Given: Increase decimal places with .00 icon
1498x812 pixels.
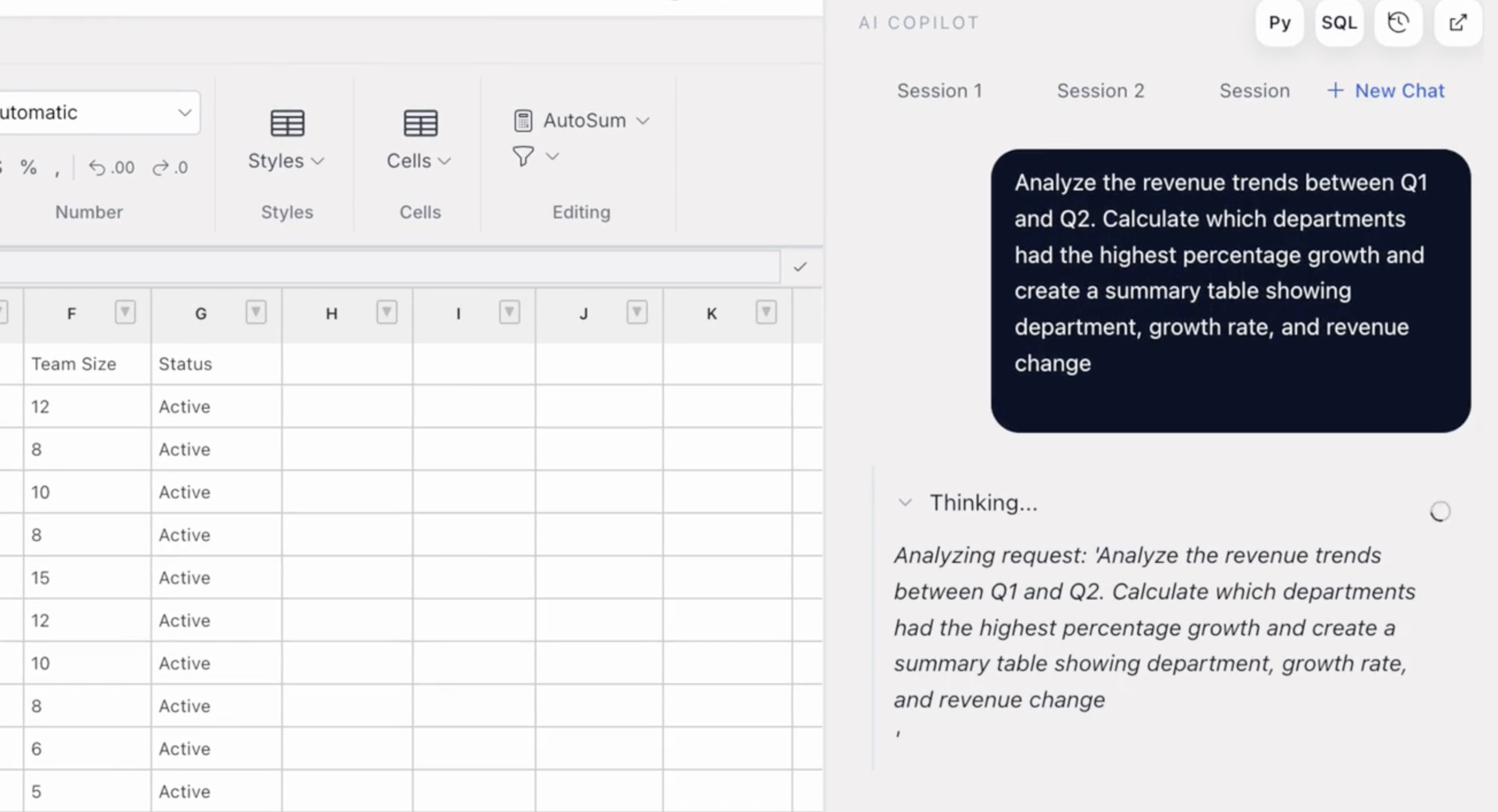Looking at the screenshot, I should pyautogui.click(x=111, y=168).
